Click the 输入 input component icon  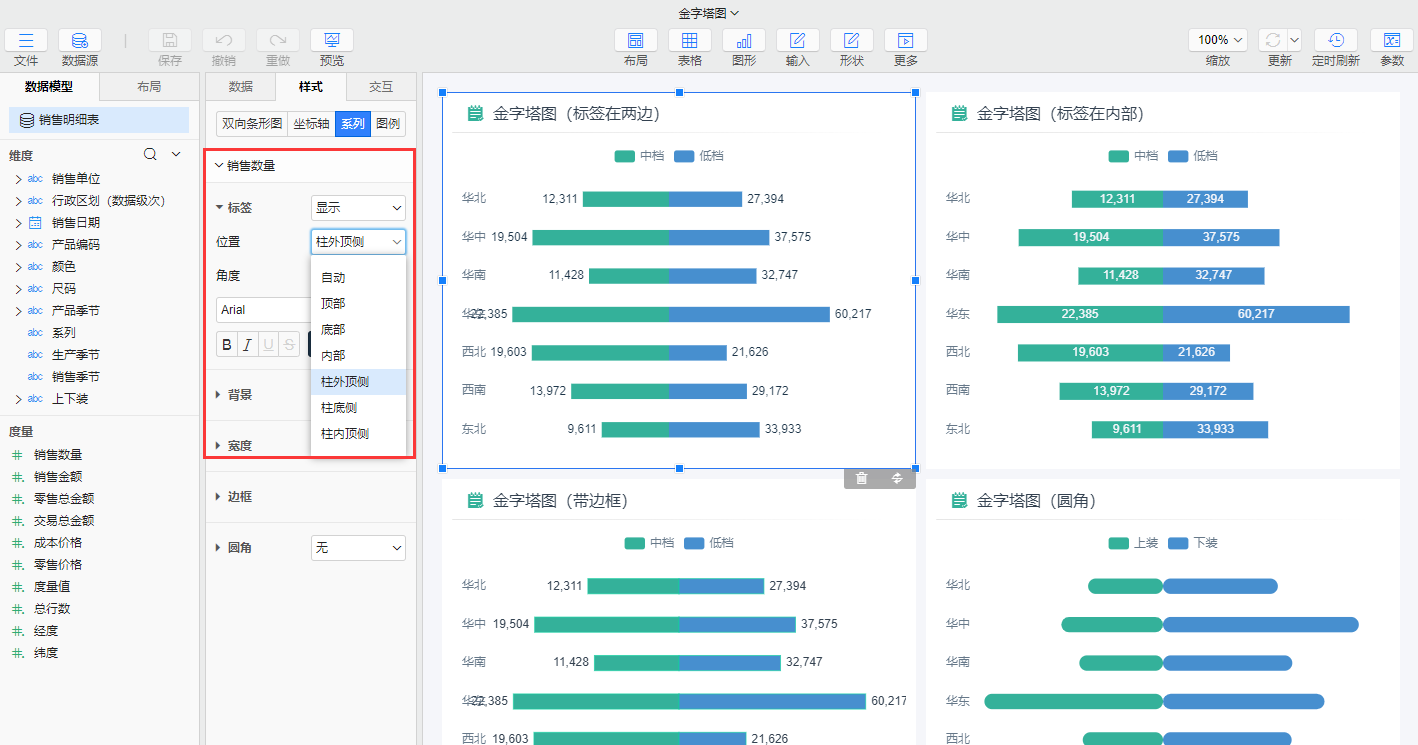click(798, 40)
